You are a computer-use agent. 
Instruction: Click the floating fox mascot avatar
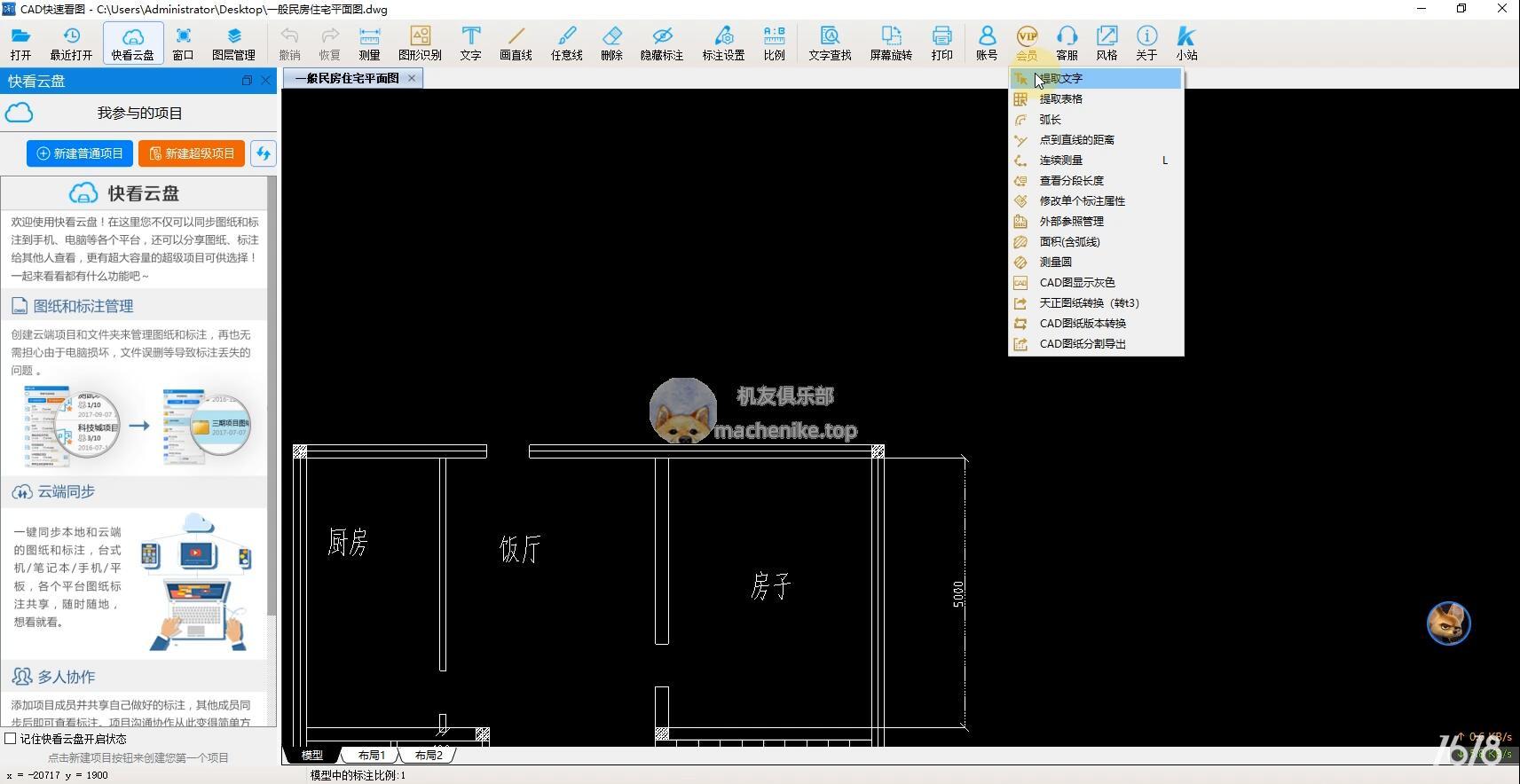coord(1448,623)
